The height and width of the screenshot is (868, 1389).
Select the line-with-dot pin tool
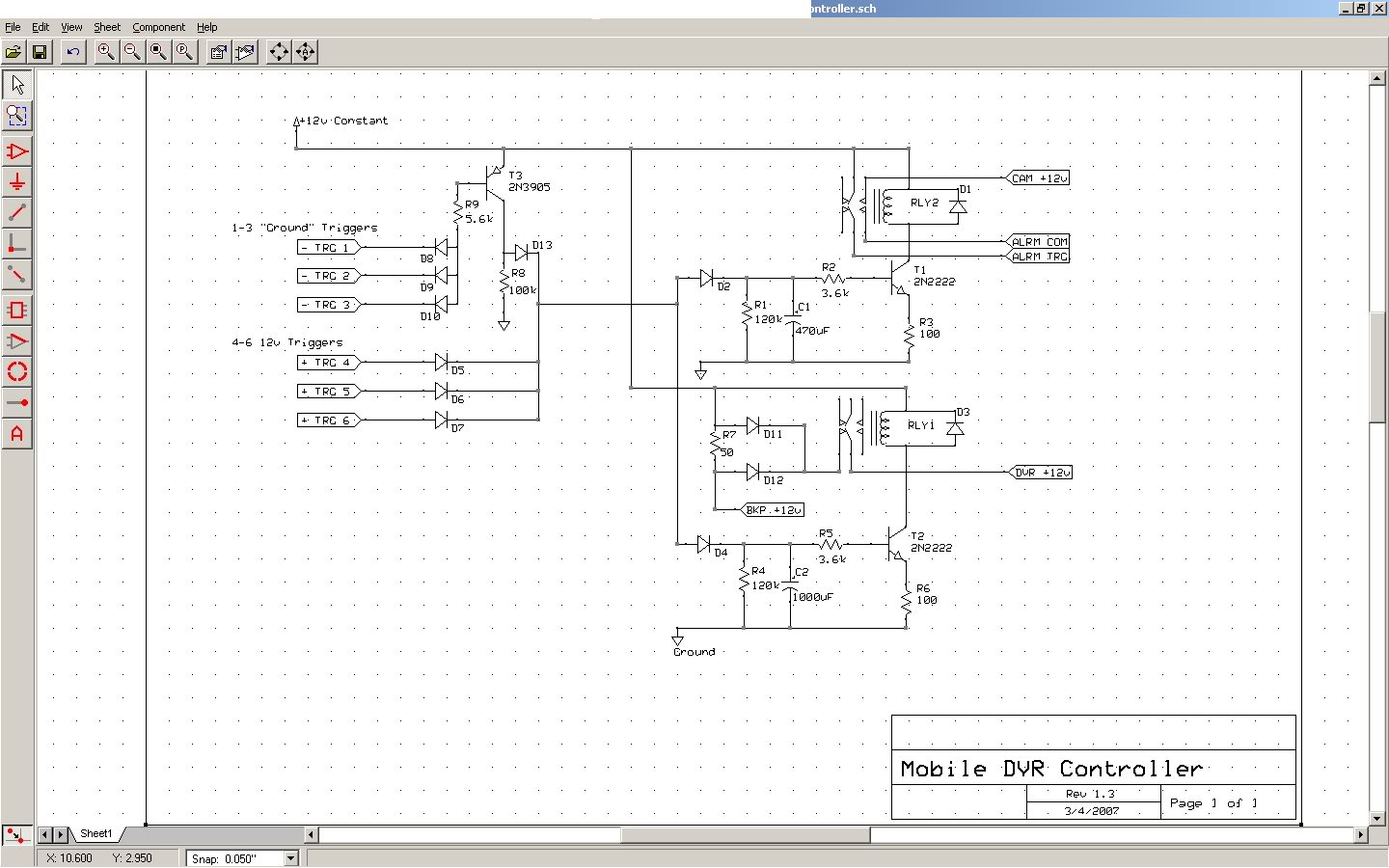(16, 403)
